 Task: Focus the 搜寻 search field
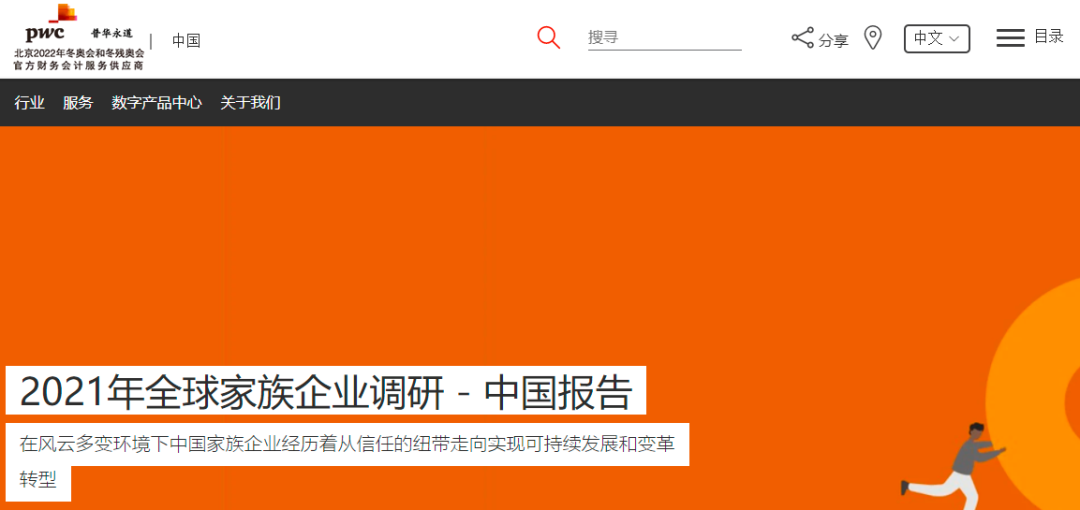tap(664, 38)
